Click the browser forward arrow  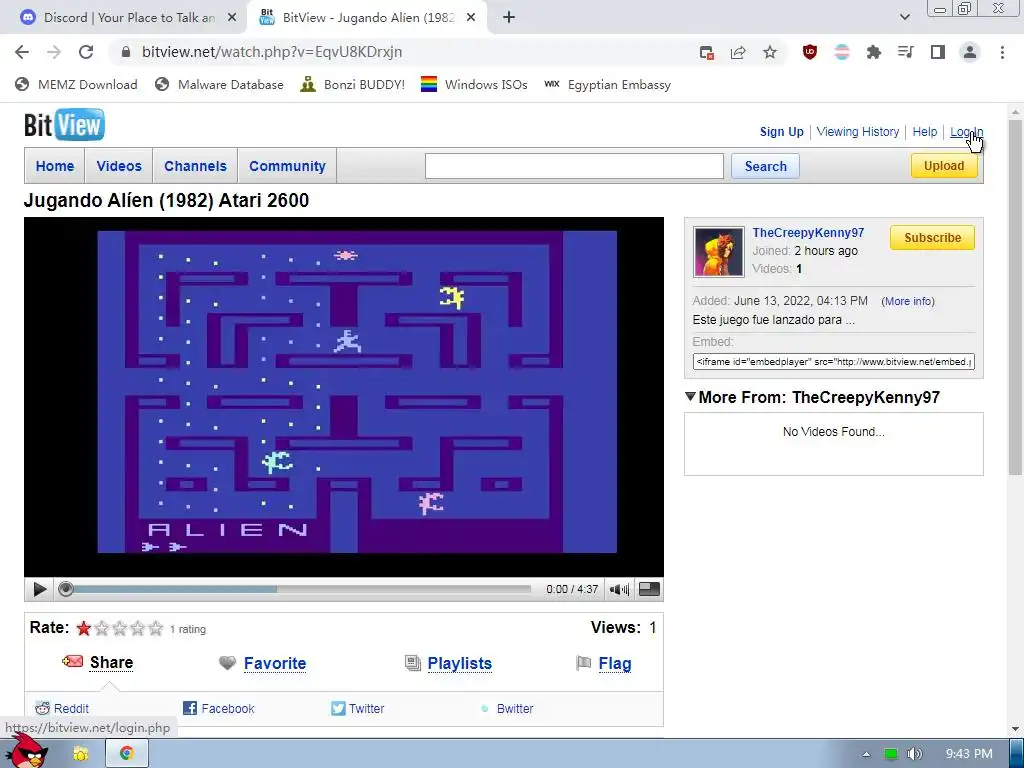(x=54, y=52)
